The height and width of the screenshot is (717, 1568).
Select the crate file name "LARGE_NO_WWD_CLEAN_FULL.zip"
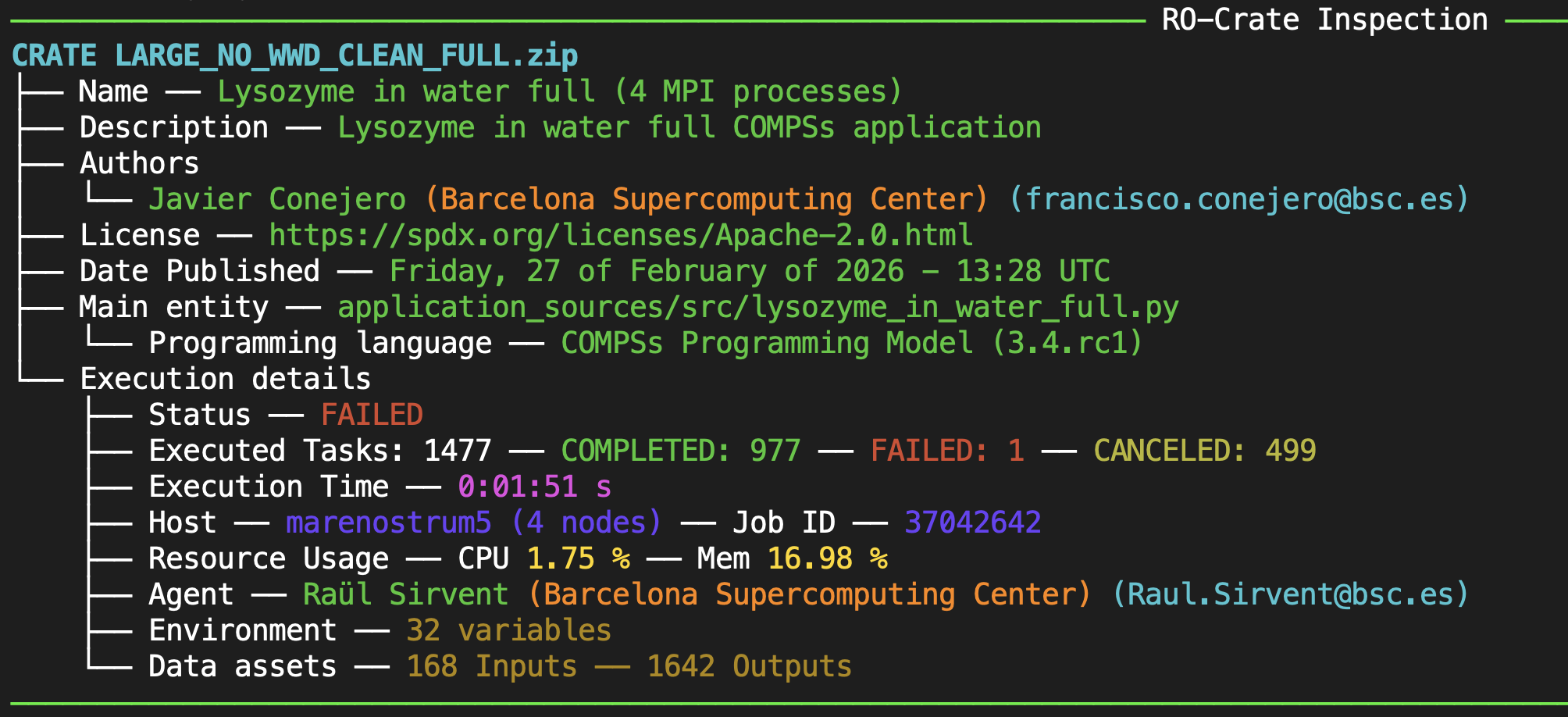(346, 55)
